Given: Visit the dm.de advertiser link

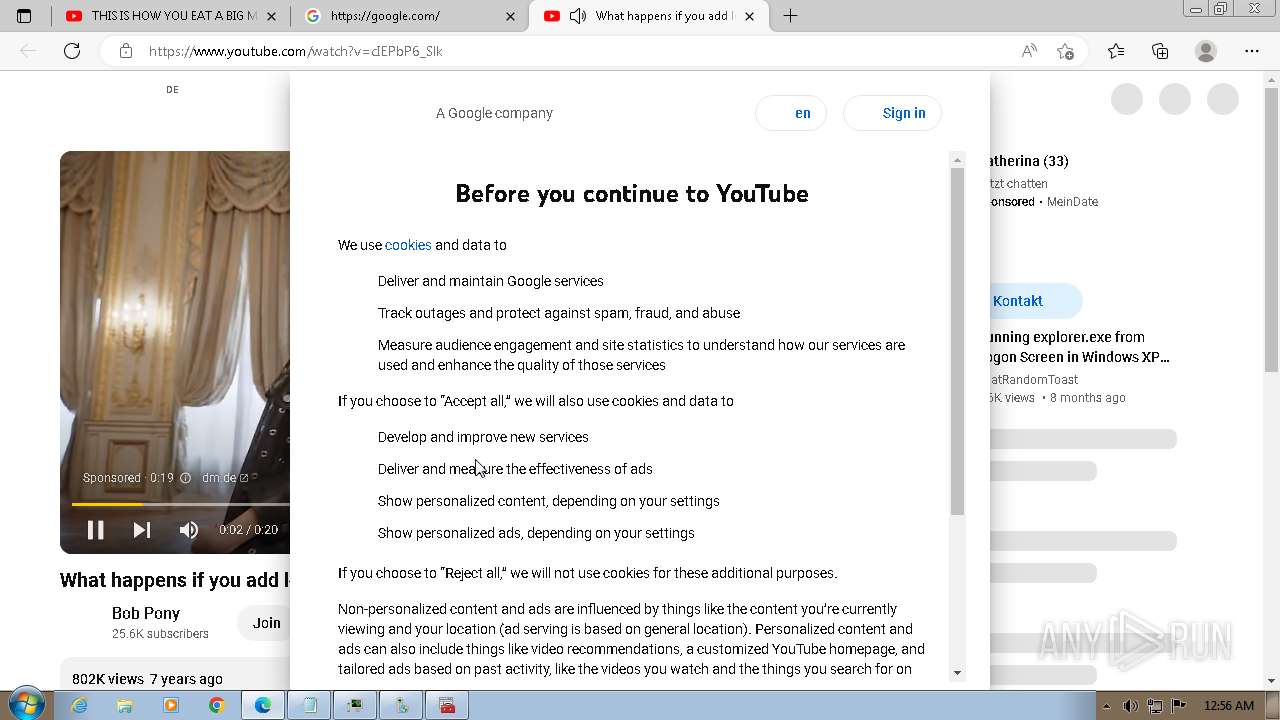Looking at the screenshot, I should [225, 478].
